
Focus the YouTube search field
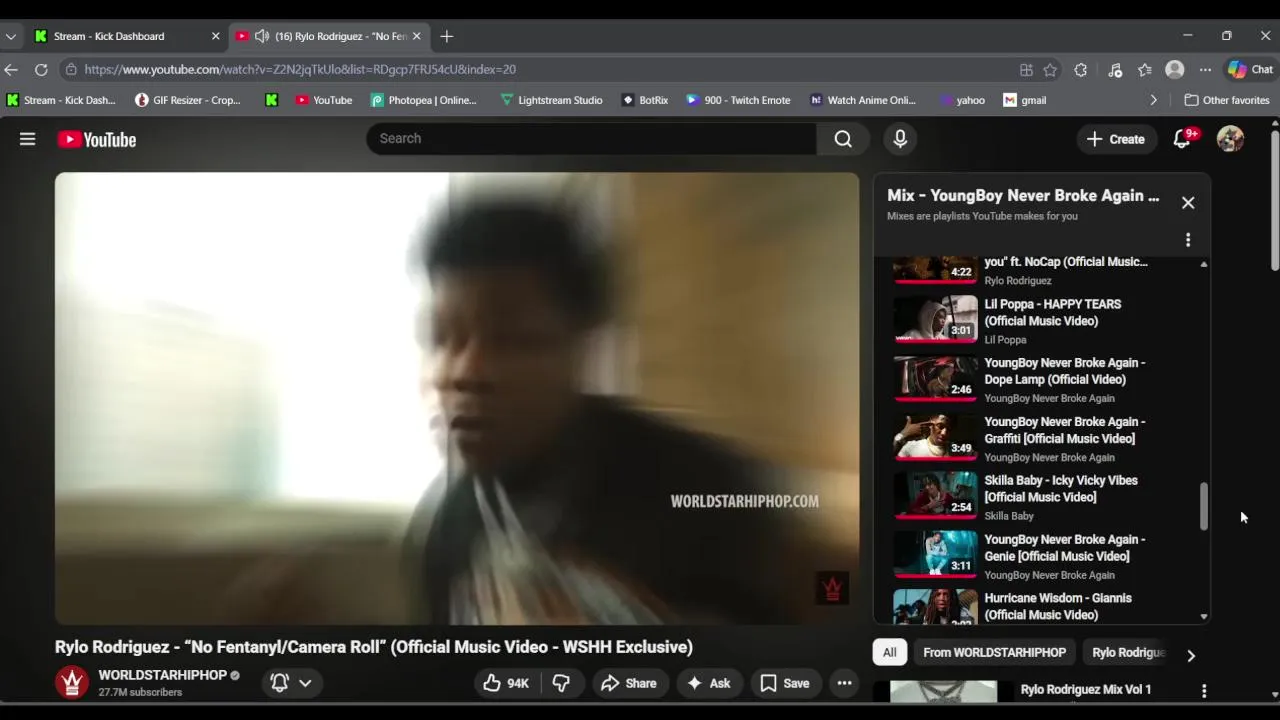(591, 139)
